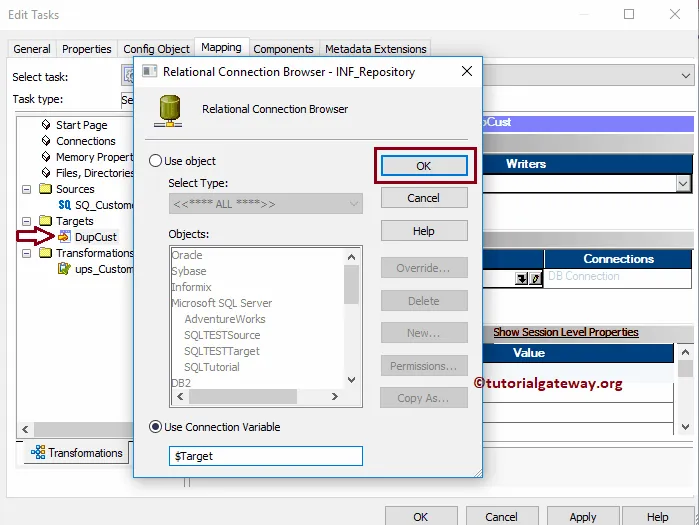Click the New... button

[424, 333]
